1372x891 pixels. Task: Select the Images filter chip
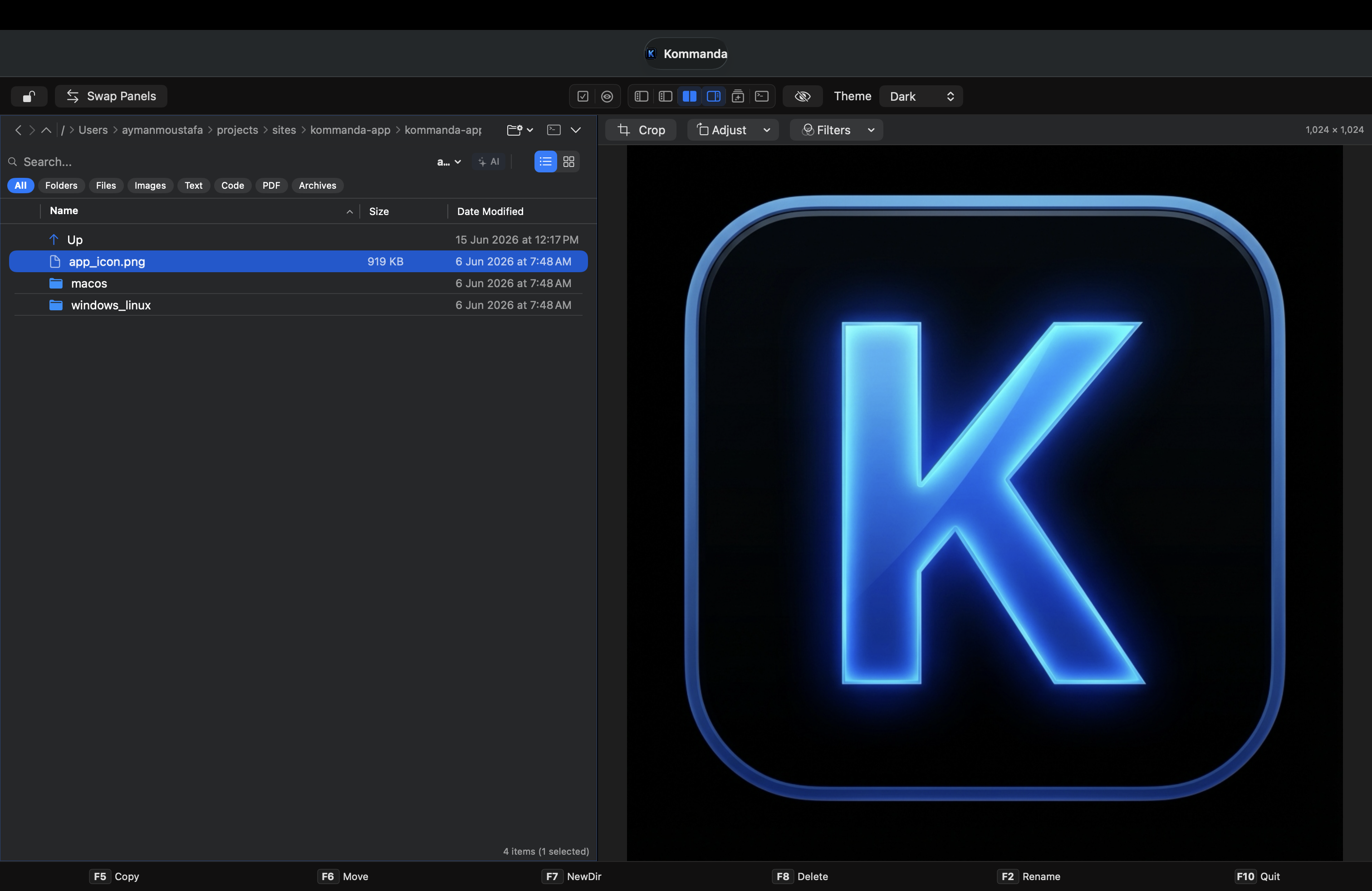click(x=151, y=186)
